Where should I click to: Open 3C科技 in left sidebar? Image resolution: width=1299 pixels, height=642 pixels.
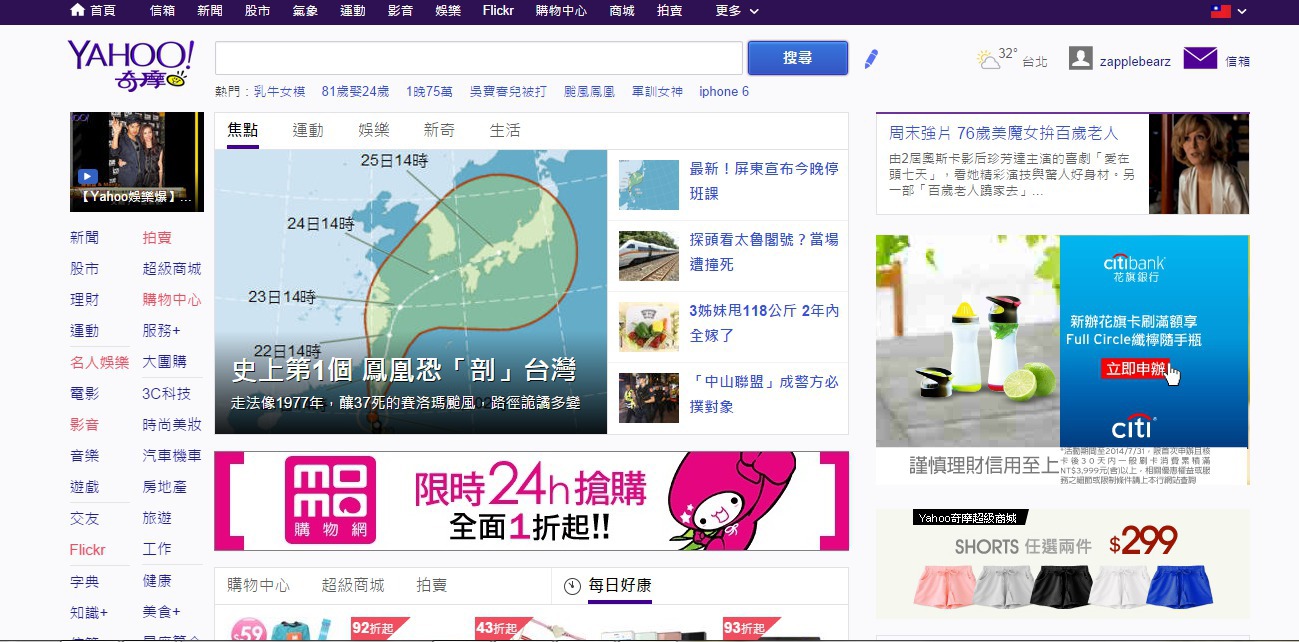click(x=167, y=394)
